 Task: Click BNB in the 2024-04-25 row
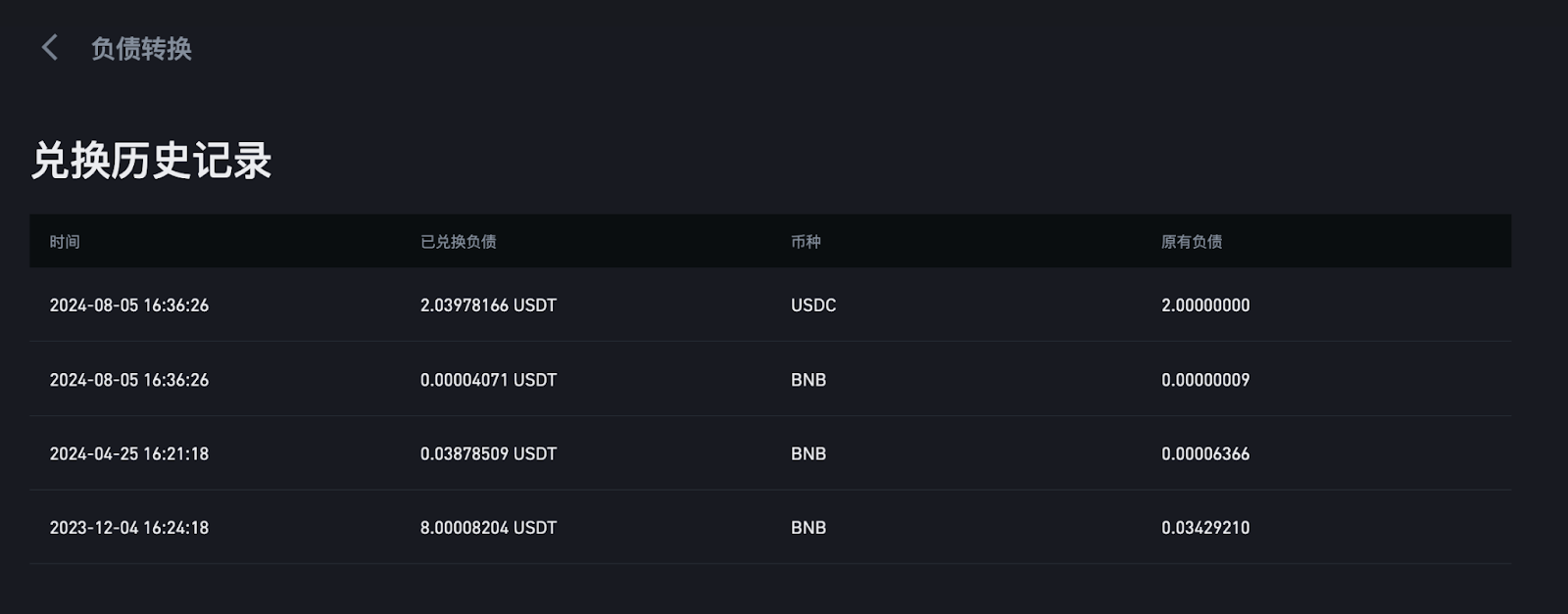[808, 454]
